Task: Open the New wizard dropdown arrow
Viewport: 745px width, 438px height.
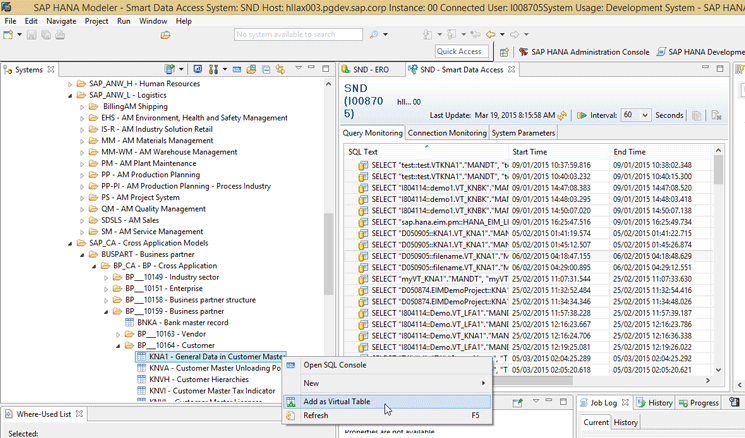Action: 19,35
